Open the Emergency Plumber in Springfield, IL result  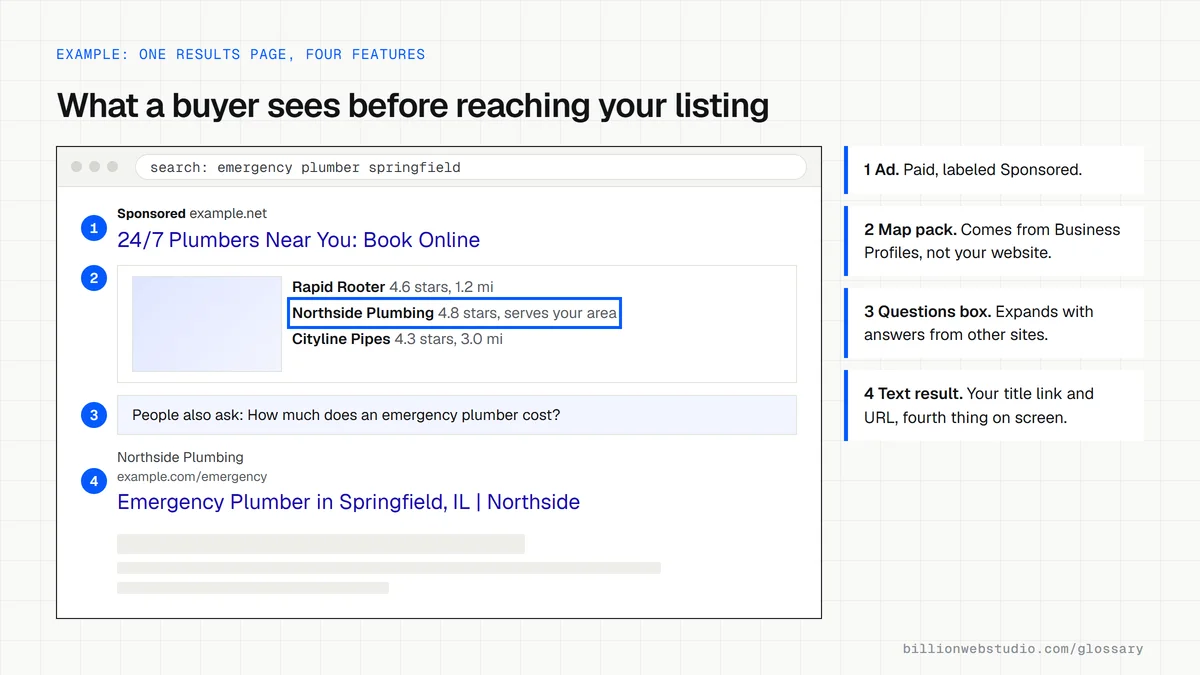[x=348, y=502]
